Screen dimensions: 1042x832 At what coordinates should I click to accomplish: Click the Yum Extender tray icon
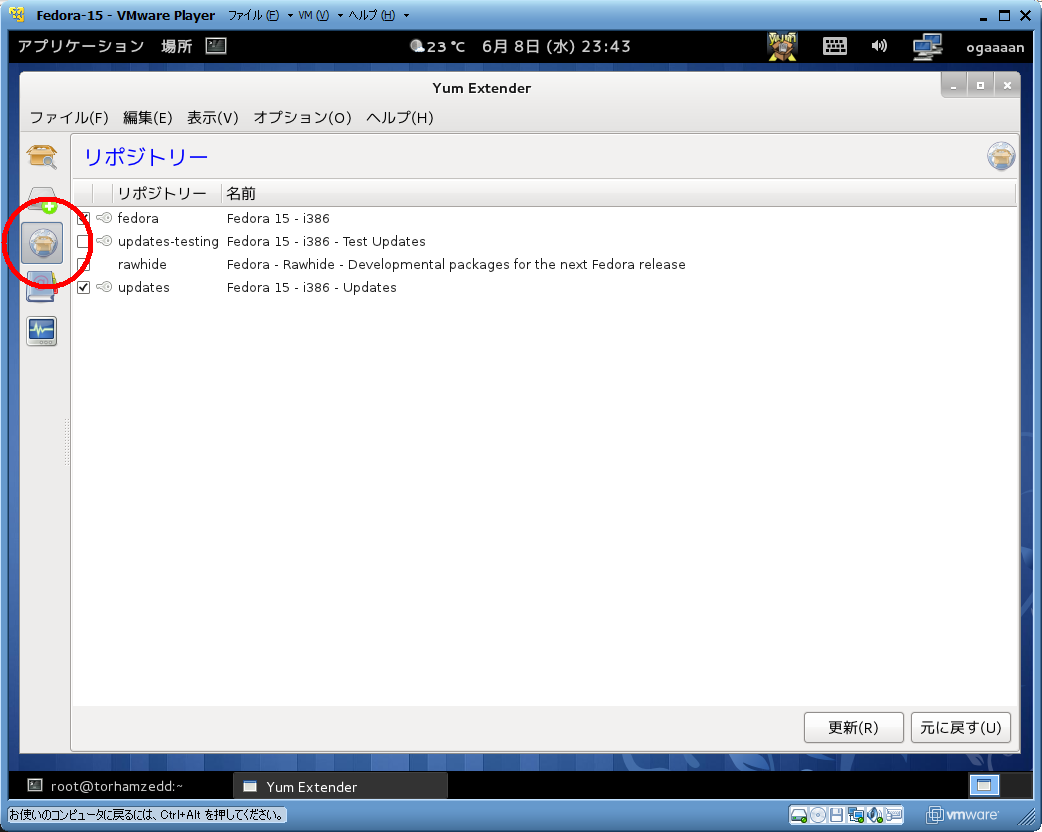click(782, 46)
